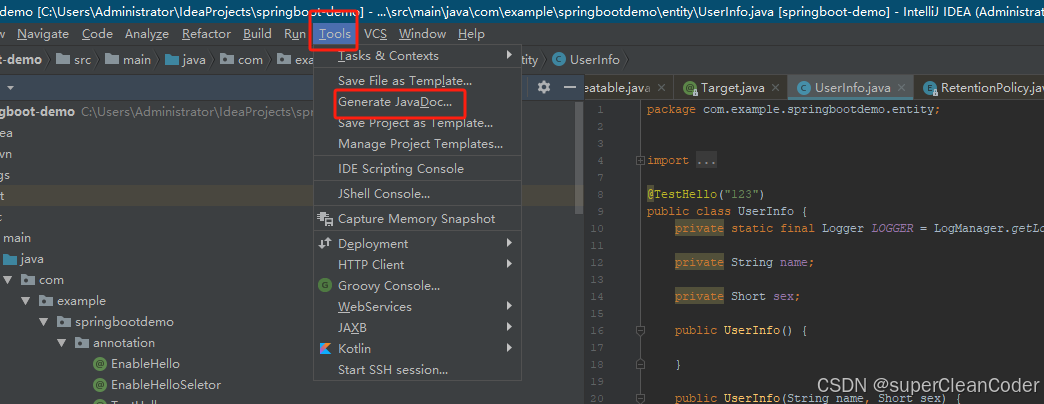Click the src breadcrumb folder
The height and width of the screenshot is (404, 1044).
(74, 60)
